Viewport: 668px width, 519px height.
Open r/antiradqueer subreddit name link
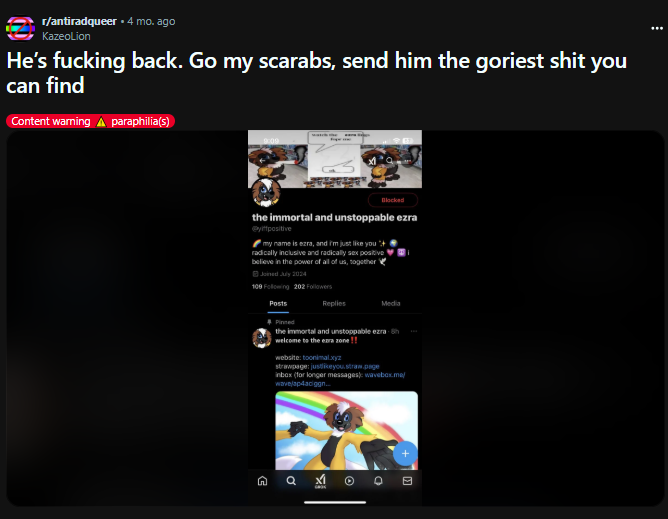click(79, 21)
